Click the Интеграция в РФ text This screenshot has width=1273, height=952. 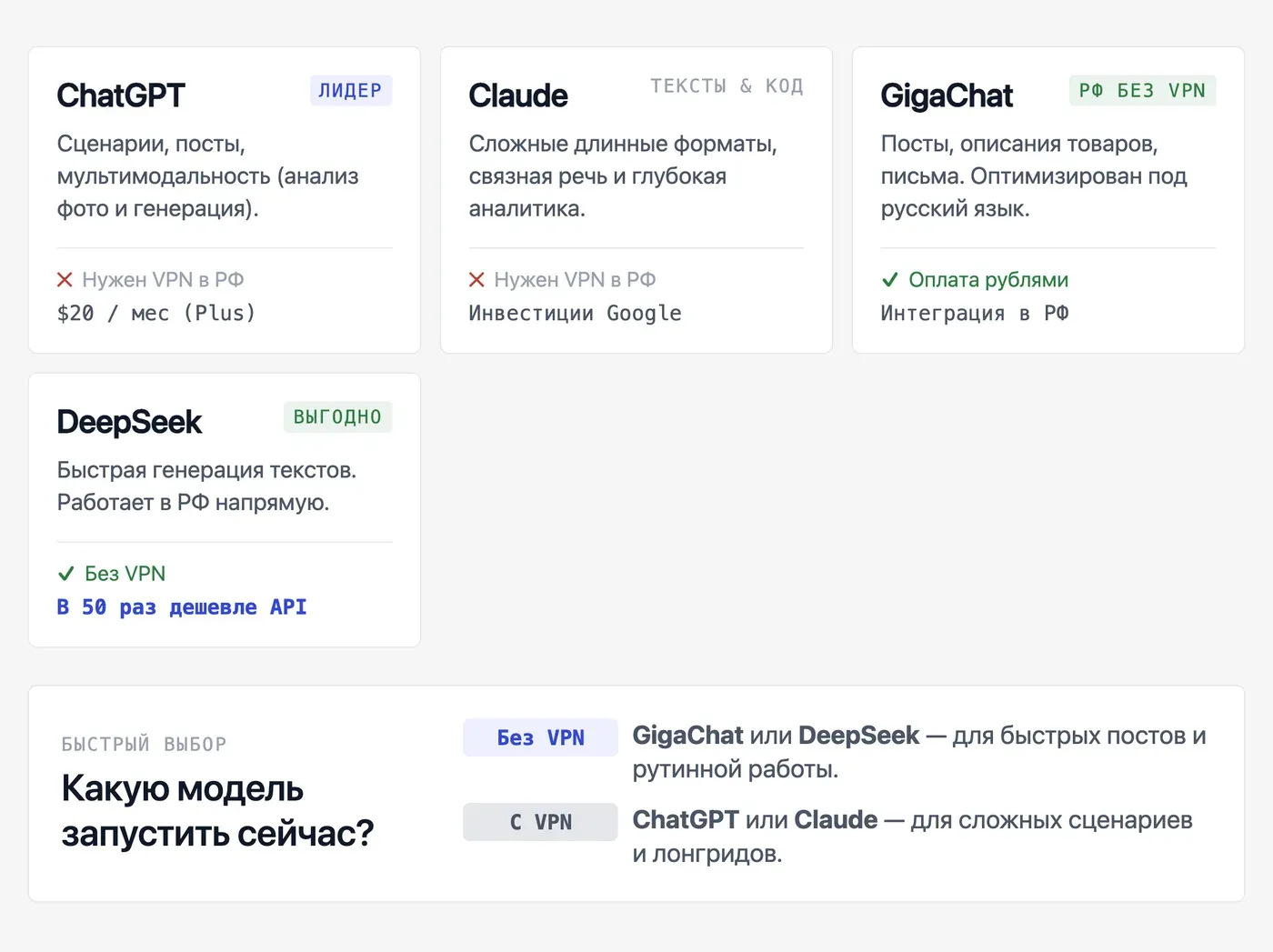[975, 313]
